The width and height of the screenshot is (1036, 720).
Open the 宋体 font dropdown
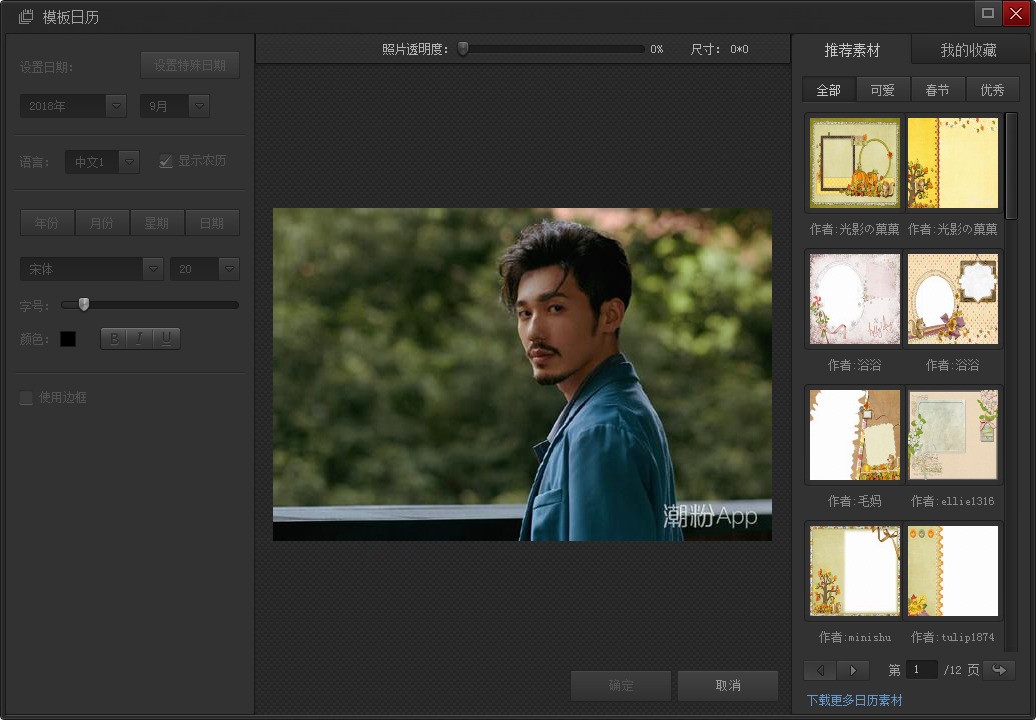point(152,268)
